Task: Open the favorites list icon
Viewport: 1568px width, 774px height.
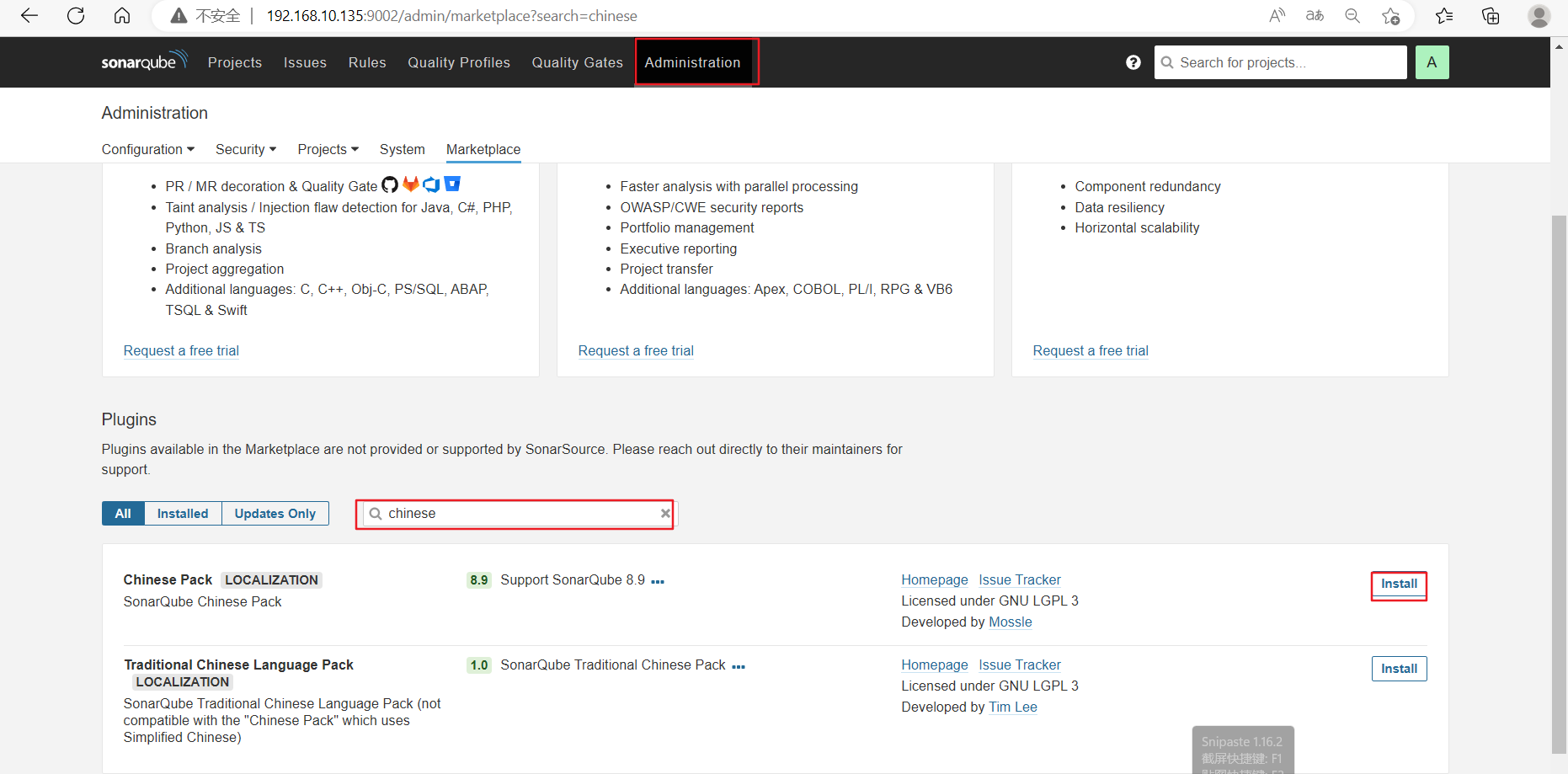Action: click(x=1444, y=16)
